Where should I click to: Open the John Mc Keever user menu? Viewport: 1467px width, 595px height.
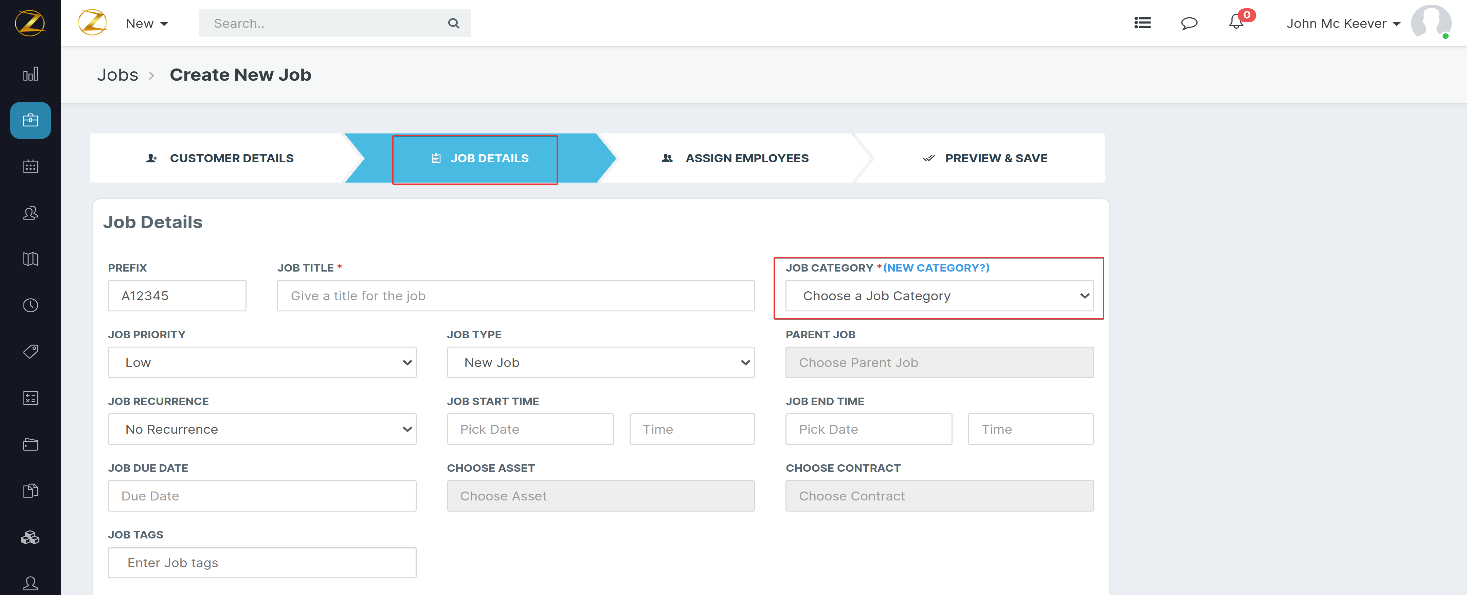[1343, 23]
